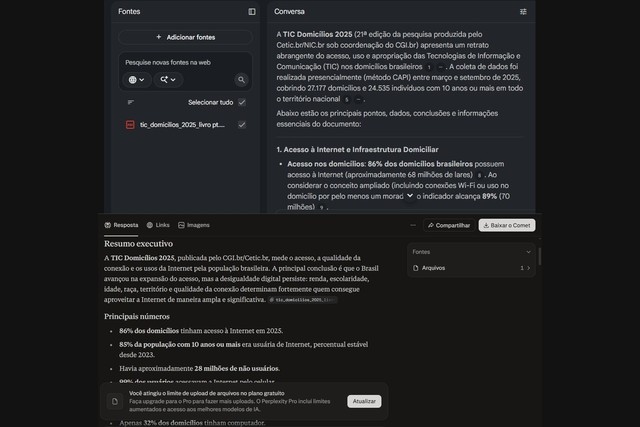Click the source search magnifier icon

point(241,80)
